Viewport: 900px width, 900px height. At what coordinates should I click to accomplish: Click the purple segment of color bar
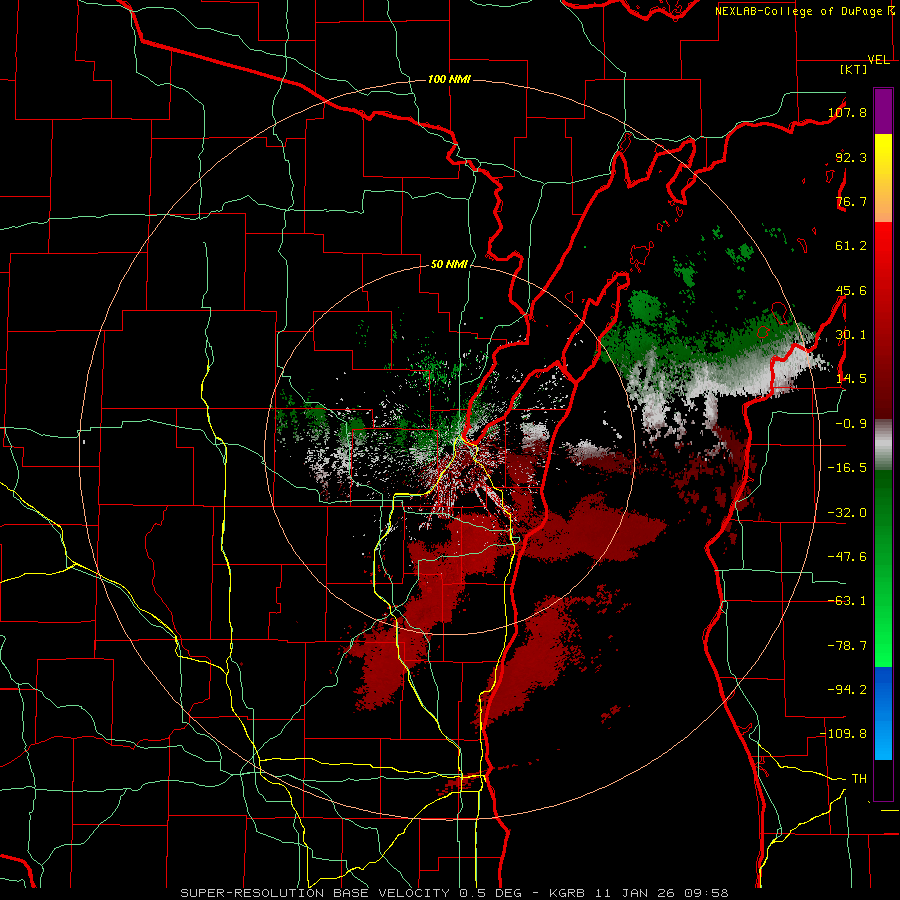click(883, 112)
